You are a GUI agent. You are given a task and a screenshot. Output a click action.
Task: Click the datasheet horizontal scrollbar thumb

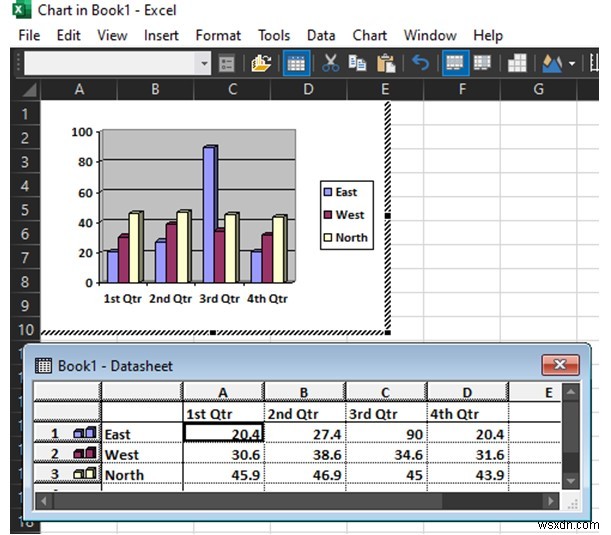247,501
